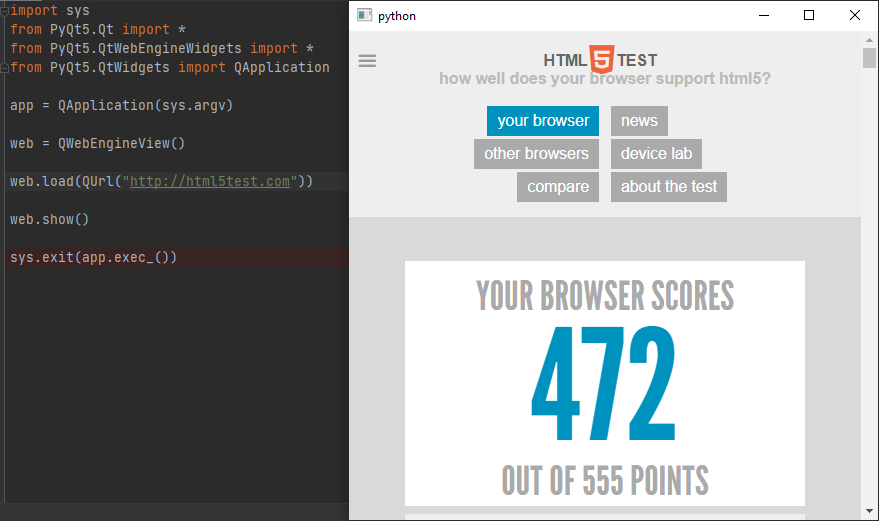Click the vertical scrollbar thumb

pyautogui.click(x=869, y=58)
